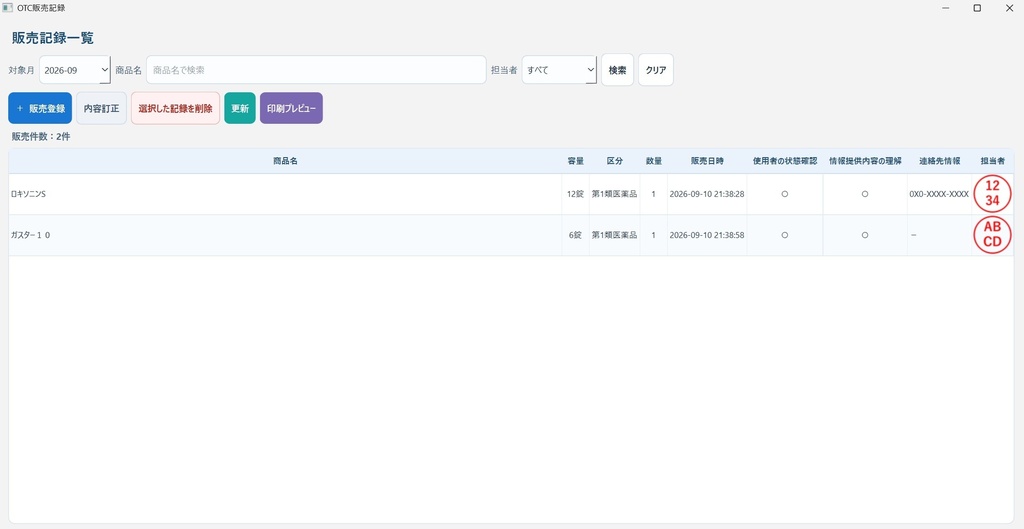Viewport: 1024px width, 529px height.
Task: Click the 販売登録 button
Action: [40, 108]
